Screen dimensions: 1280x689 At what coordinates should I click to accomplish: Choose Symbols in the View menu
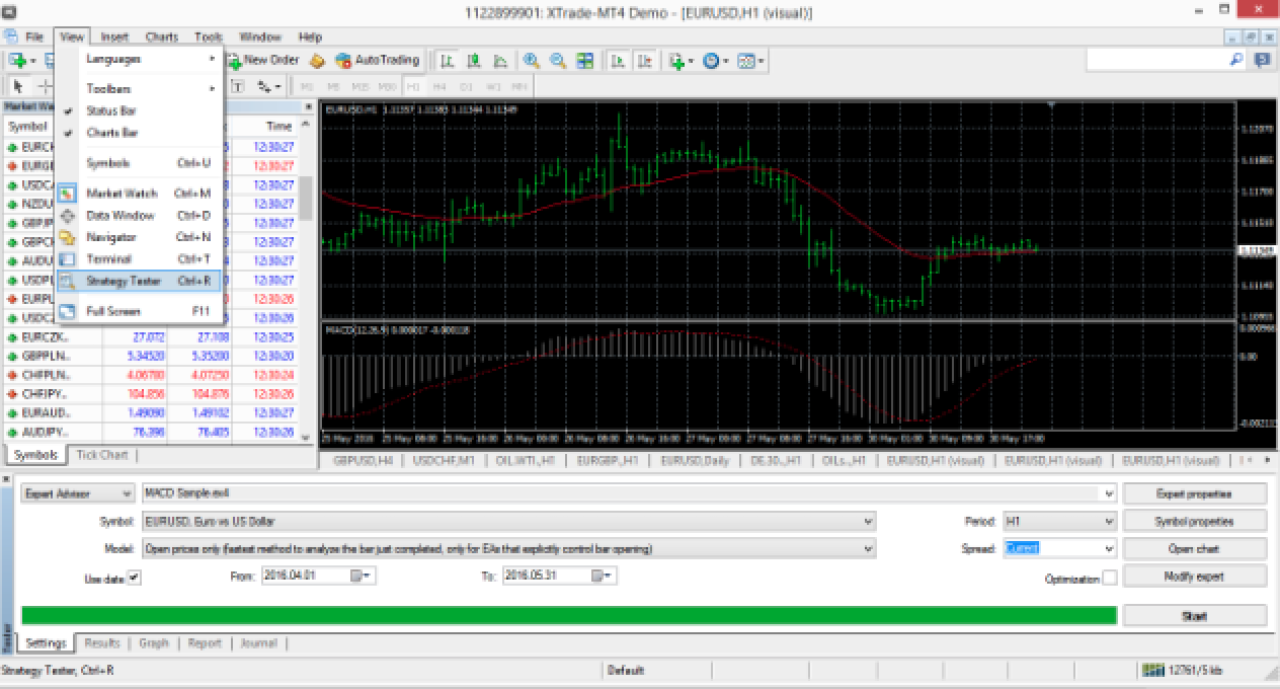(140, 163)
